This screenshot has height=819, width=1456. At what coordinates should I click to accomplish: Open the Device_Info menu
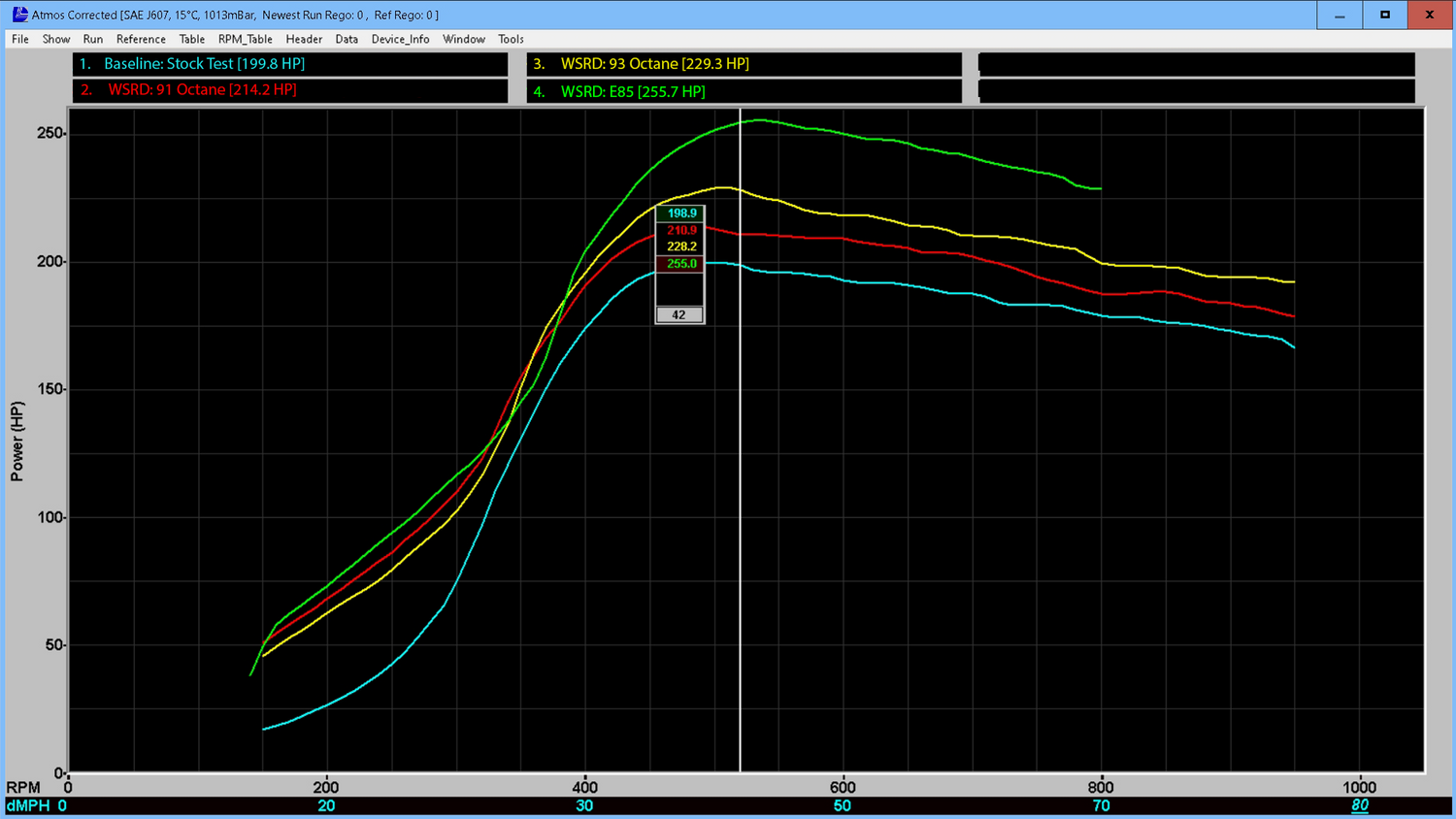[400, 39]
